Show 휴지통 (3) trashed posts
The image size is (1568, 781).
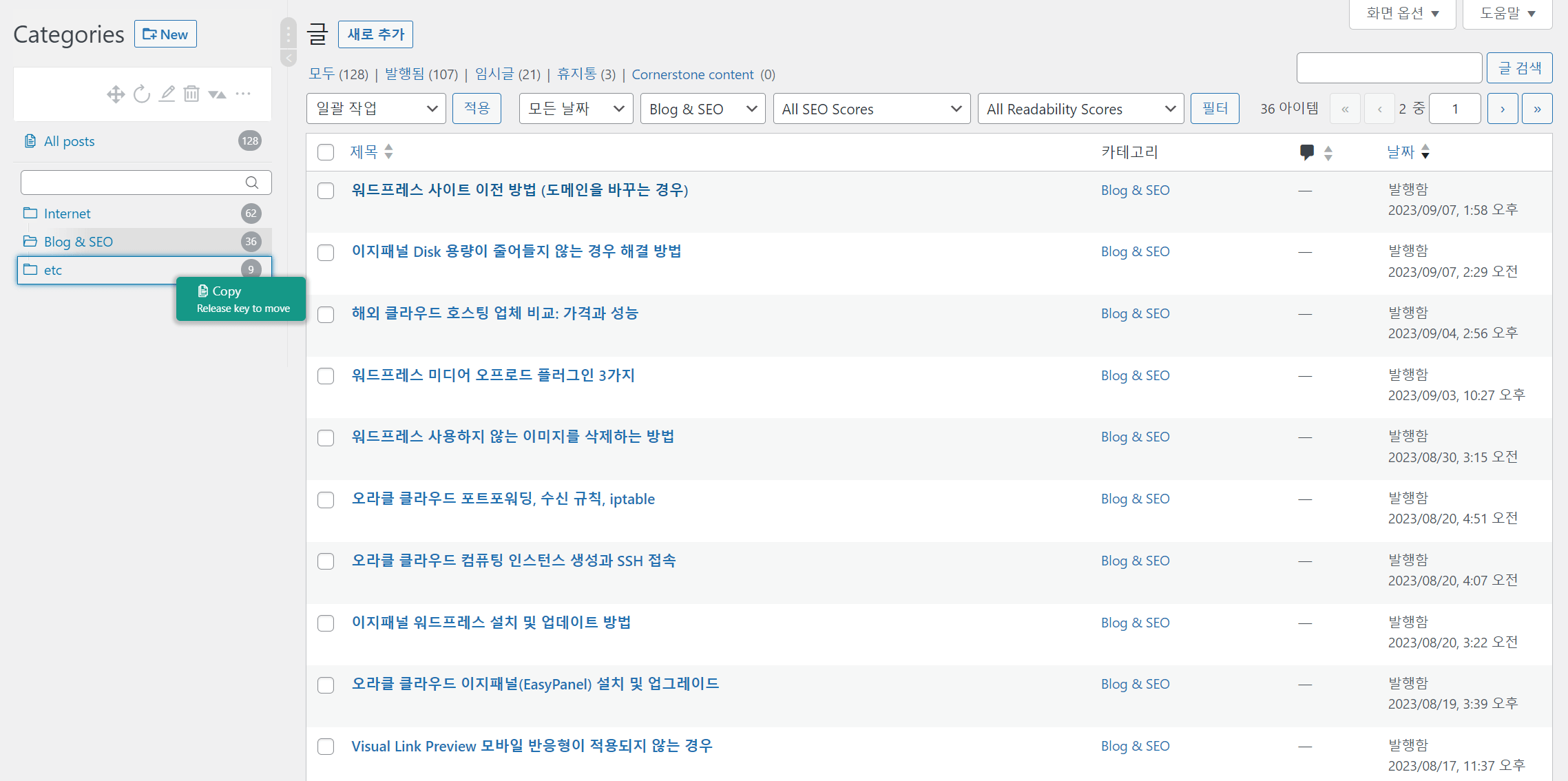[x=586, y=74]
